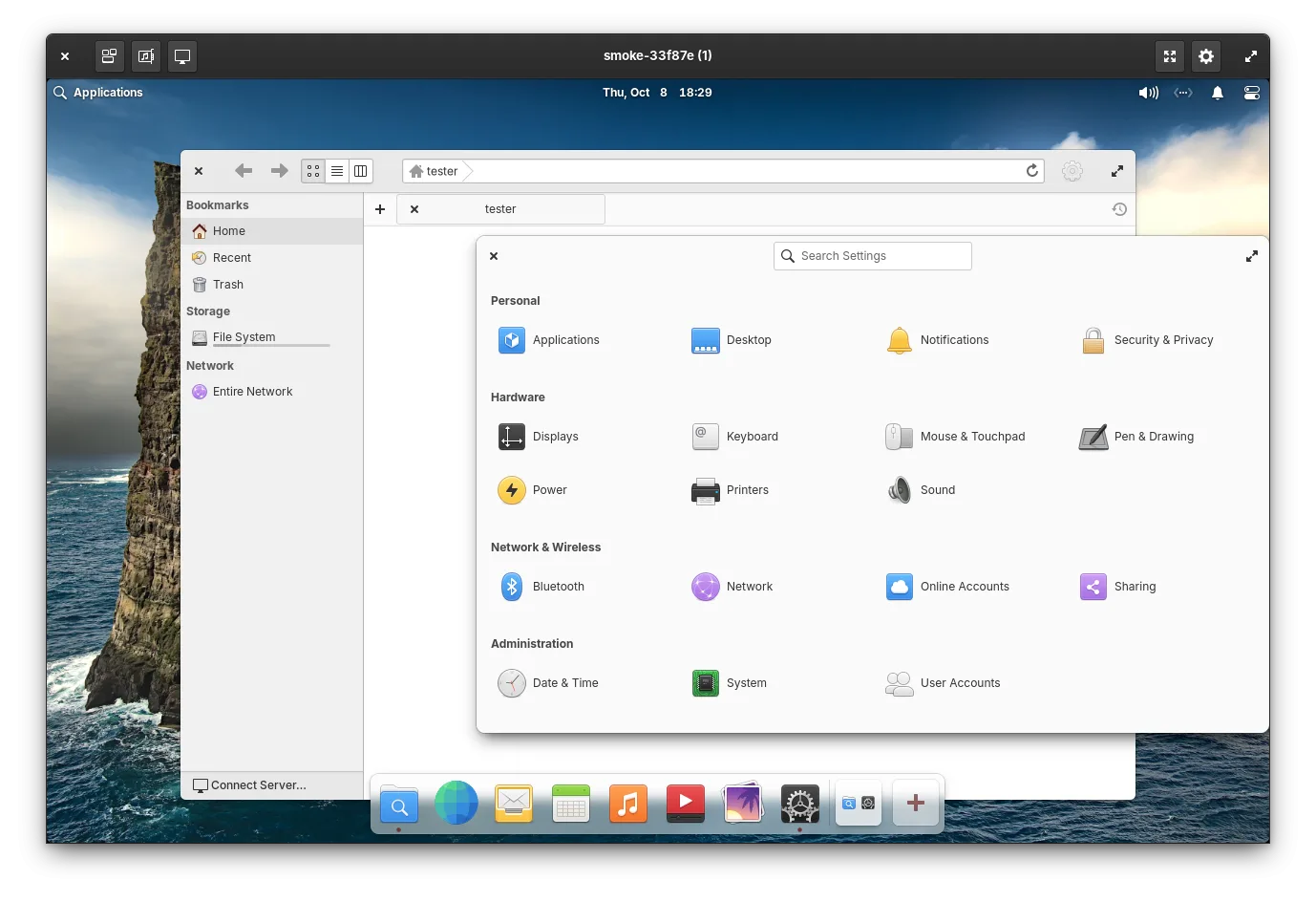Go back in Files window
Image resolution: width=1316 pixels, height=902 pixels.
[244, 171]
